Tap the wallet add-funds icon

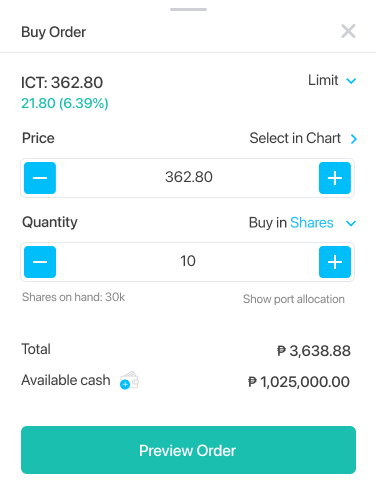tap(129, 380)
